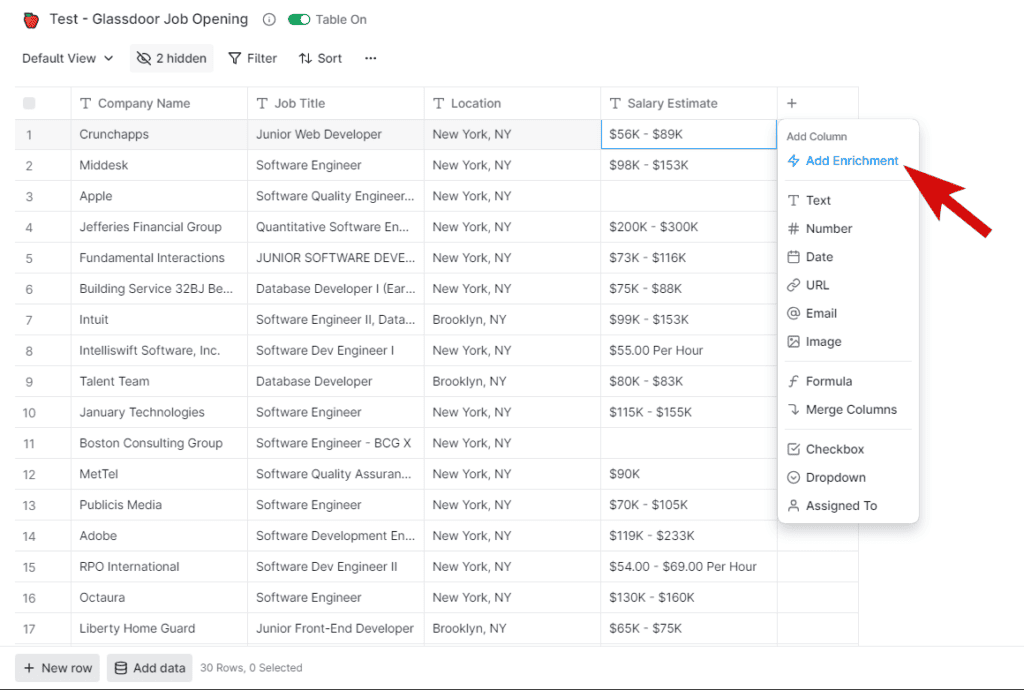Click the New row button

click(56, 667)
